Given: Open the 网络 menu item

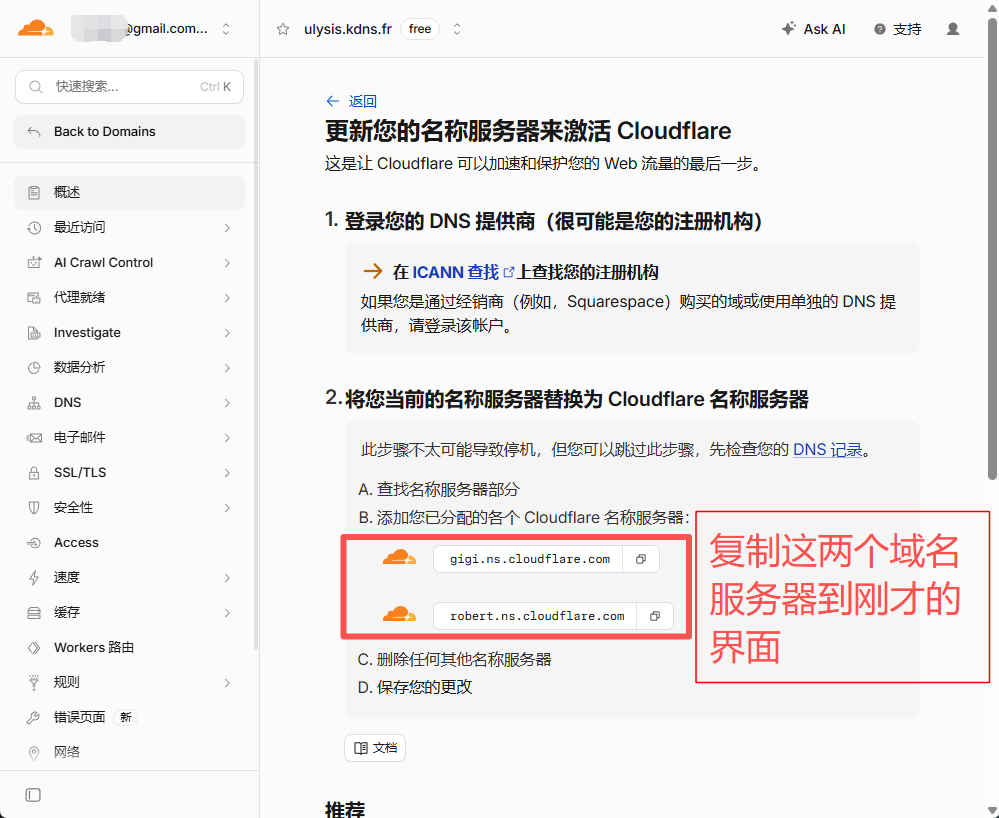Looking at the screenshot, I should click(x=129, y=753).
